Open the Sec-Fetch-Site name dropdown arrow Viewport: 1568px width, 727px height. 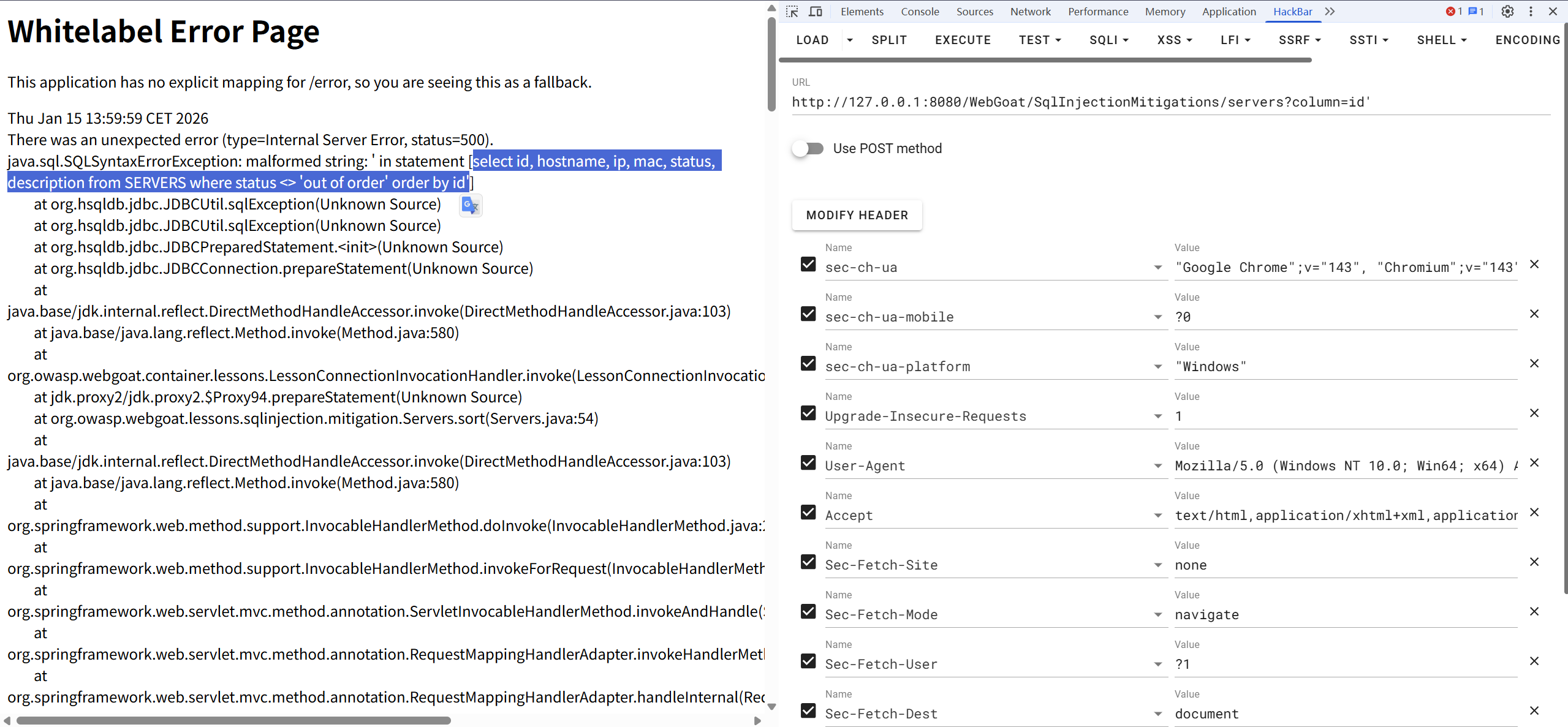[1157, 565]
